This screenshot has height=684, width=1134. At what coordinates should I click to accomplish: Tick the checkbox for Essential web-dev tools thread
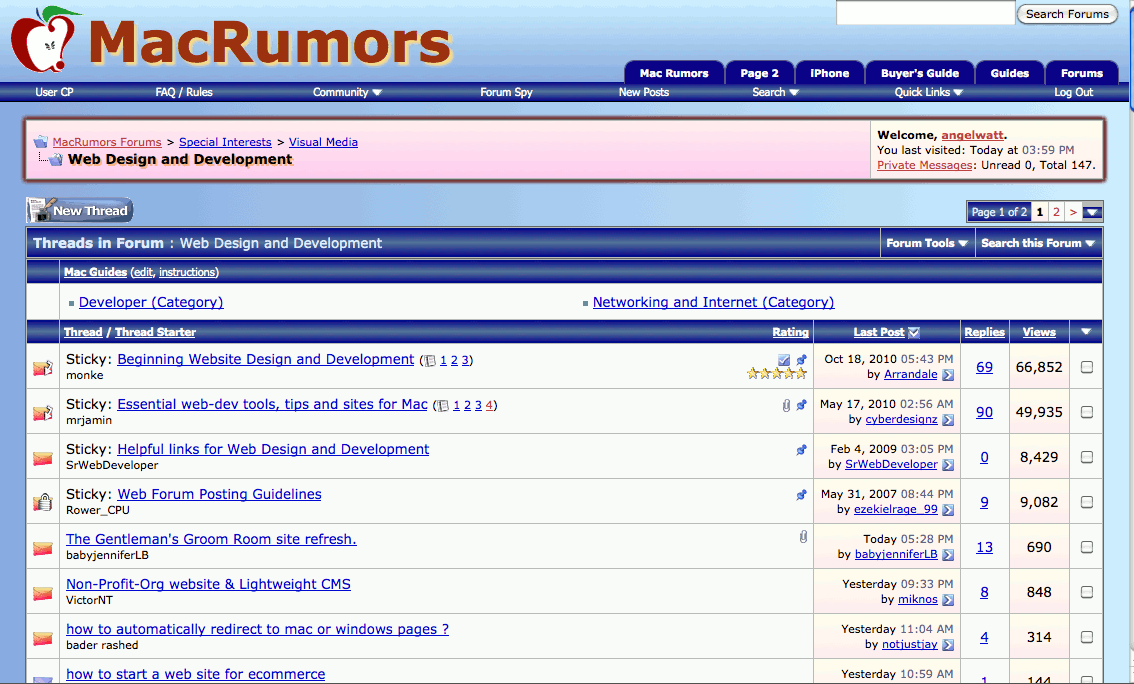point(1086,411)
